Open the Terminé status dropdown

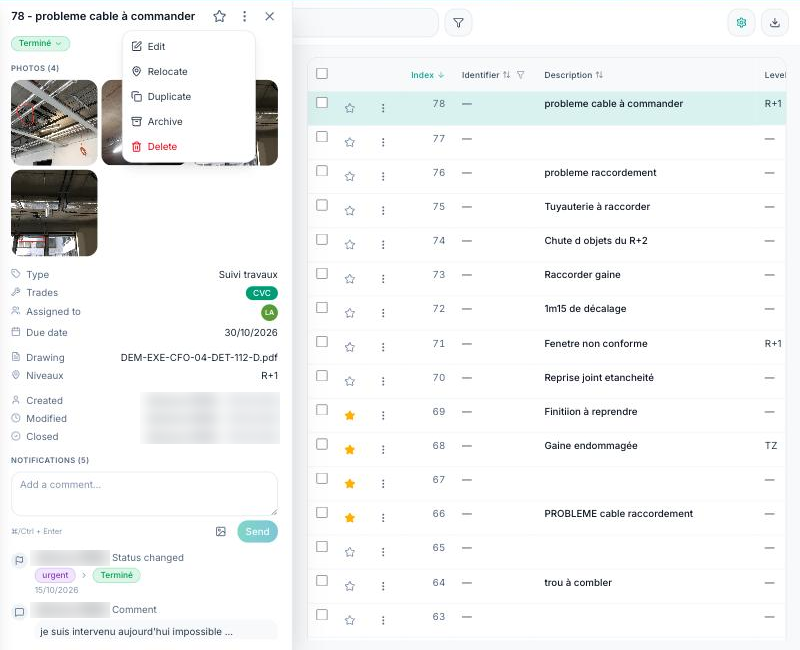[40, 43]
